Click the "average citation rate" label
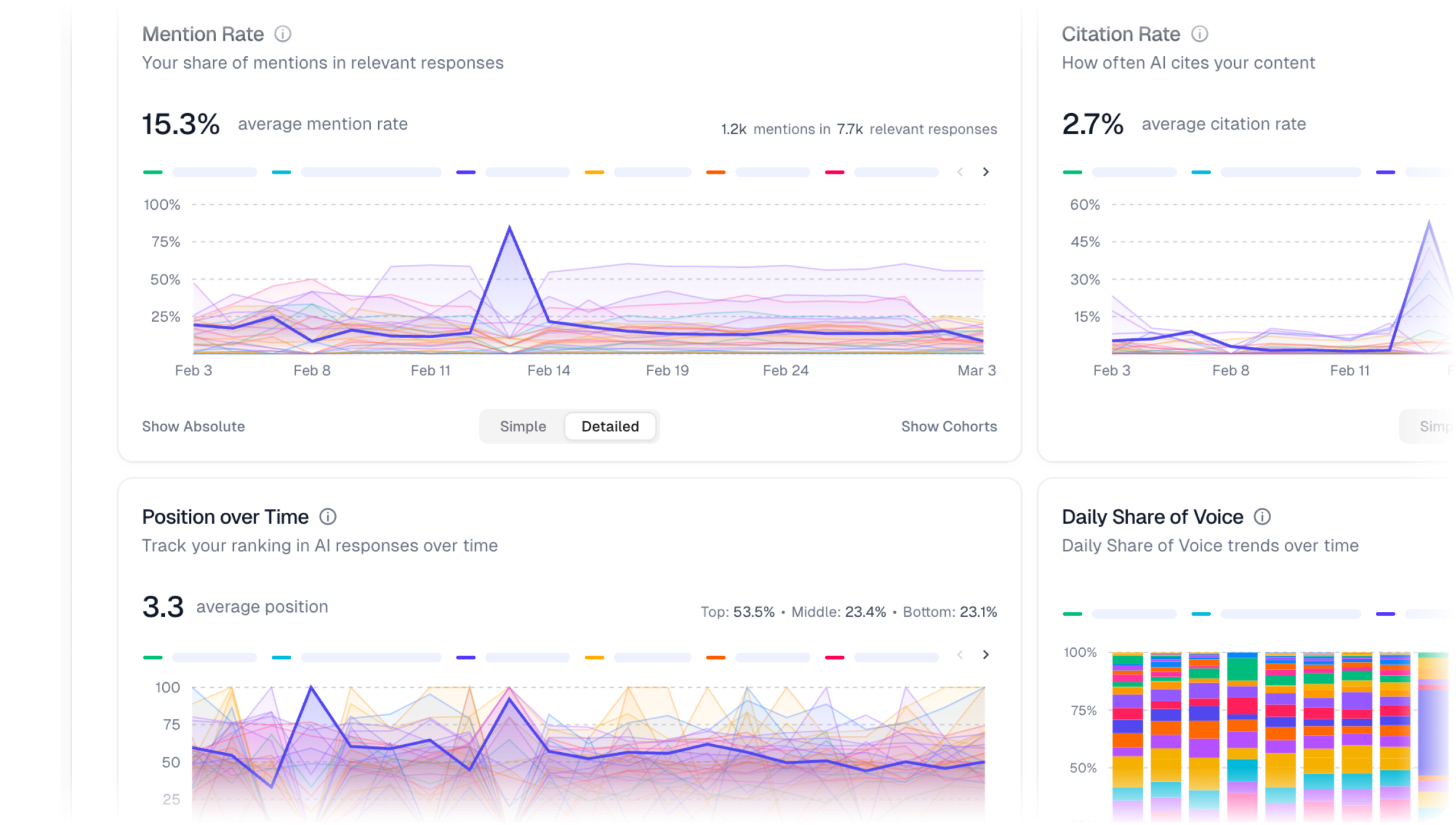Screen dimensions: 1456x825 (1223, 124)
